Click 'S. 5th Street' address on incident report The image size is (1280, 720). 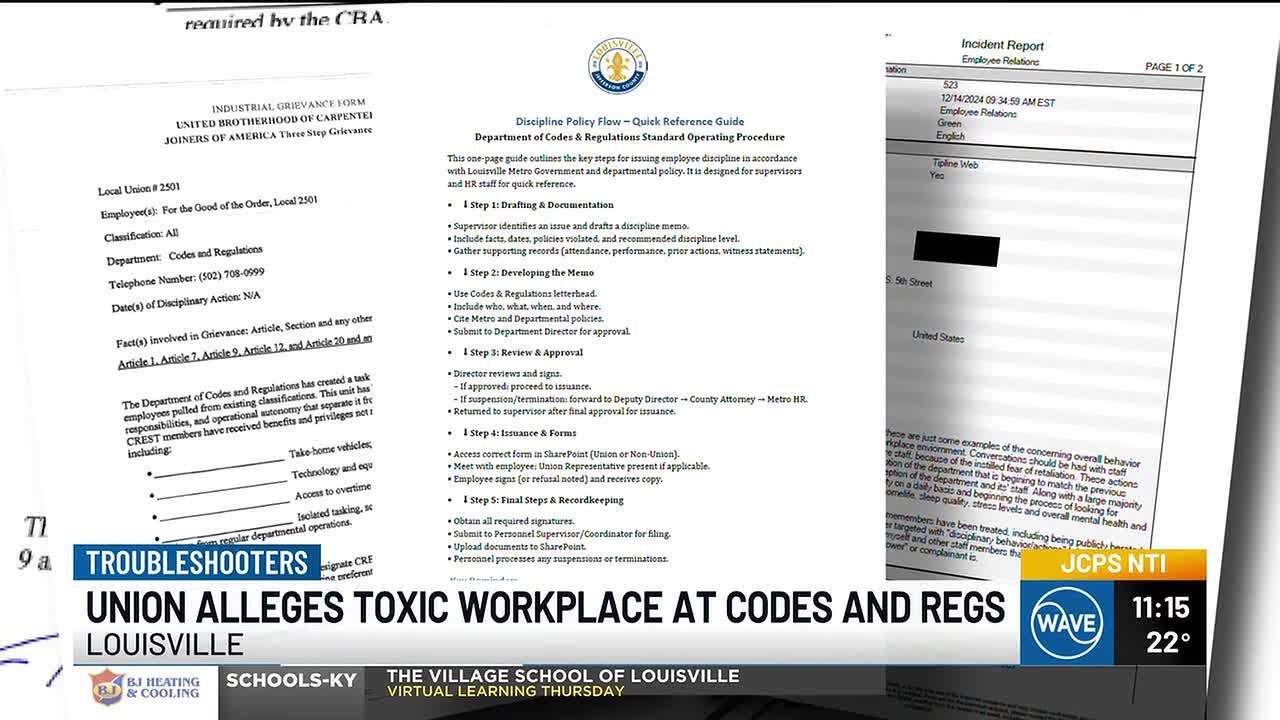point(909,283)
